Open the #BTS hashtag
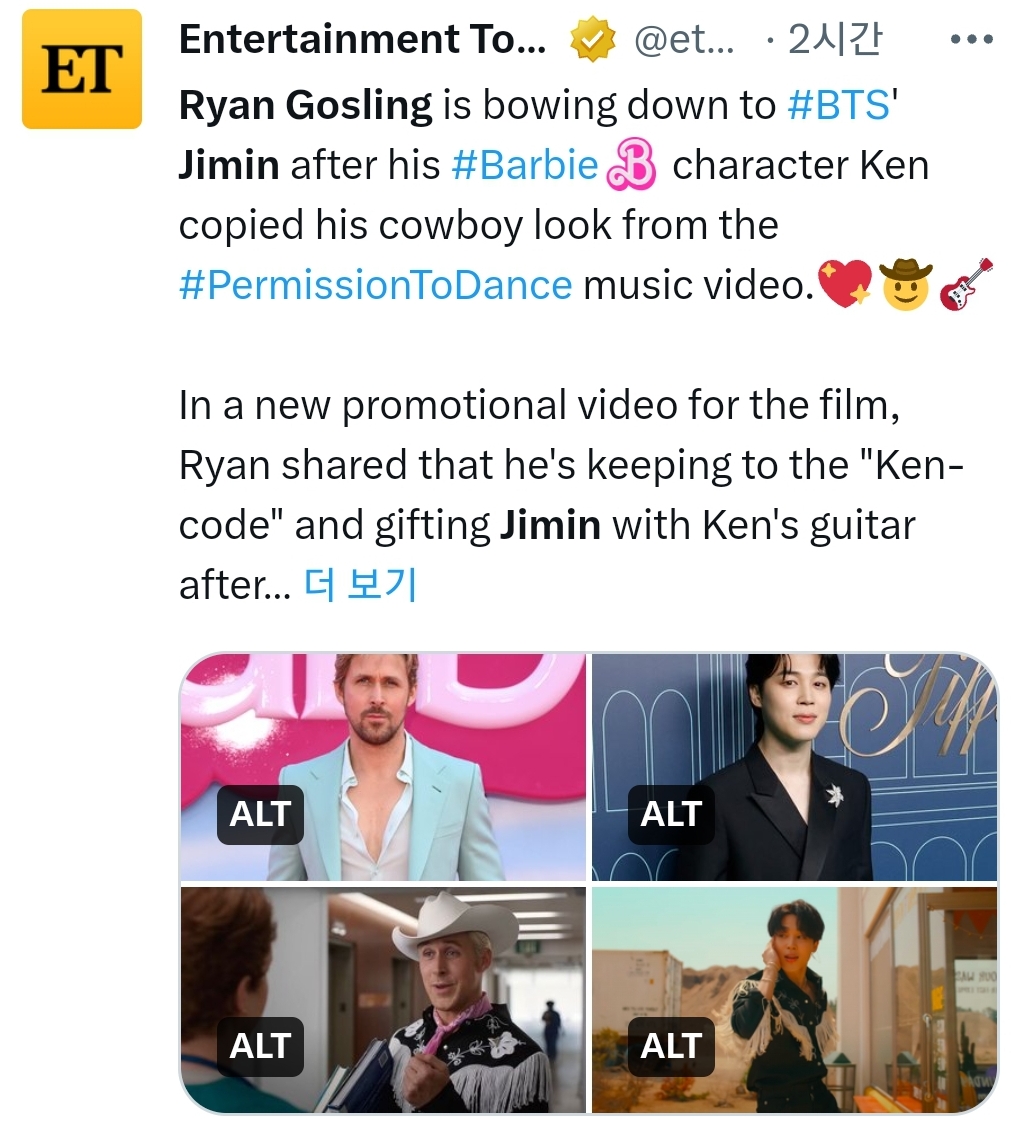This screenshot has width=1021, height=1133. pos(839,105)
